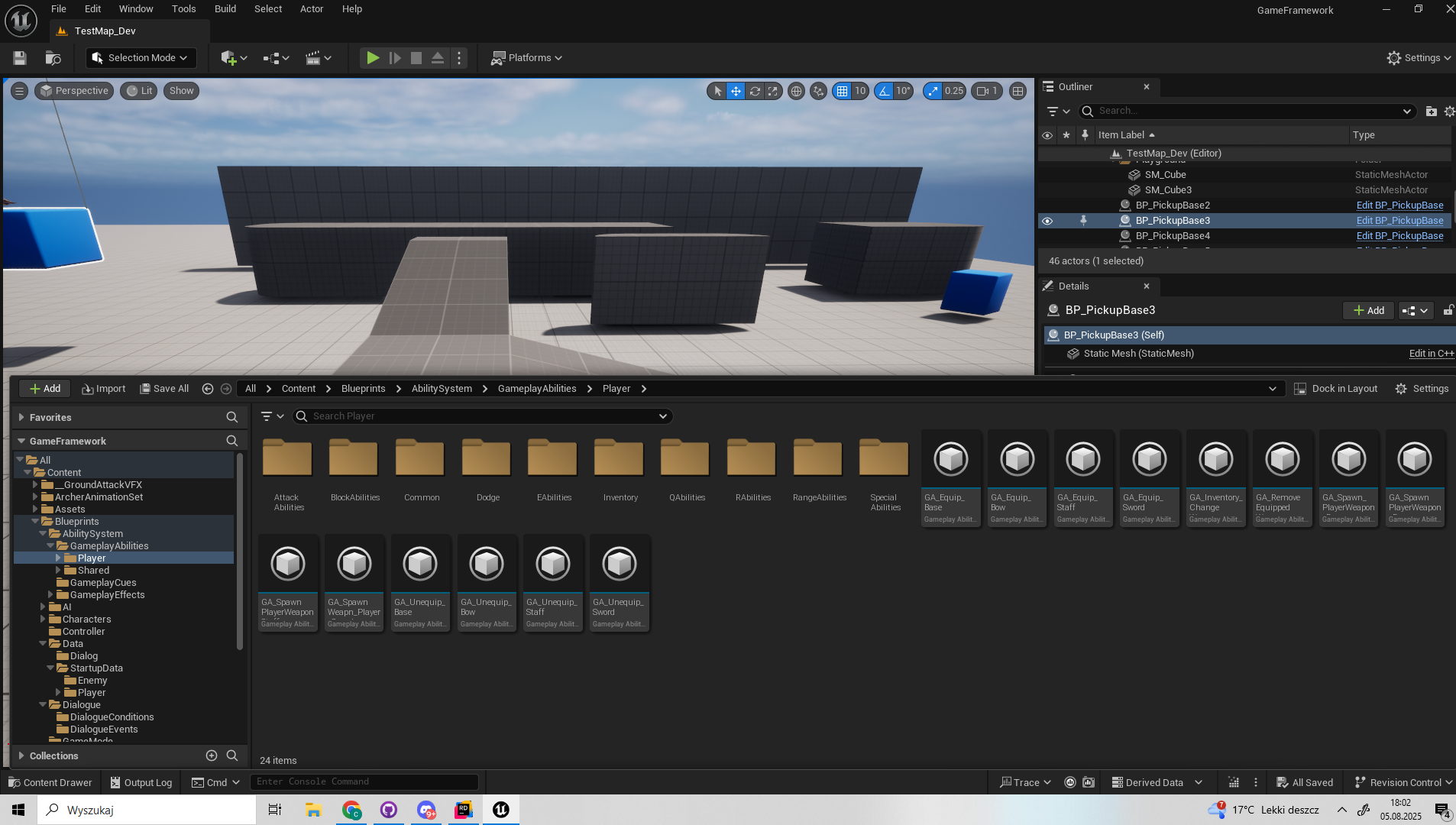Image resolution: width=1456 pixels, height=825 pixels.
Task: Switch world/local coordinate space globe icon
Action: pyautogui.click(x=796, y=91)
